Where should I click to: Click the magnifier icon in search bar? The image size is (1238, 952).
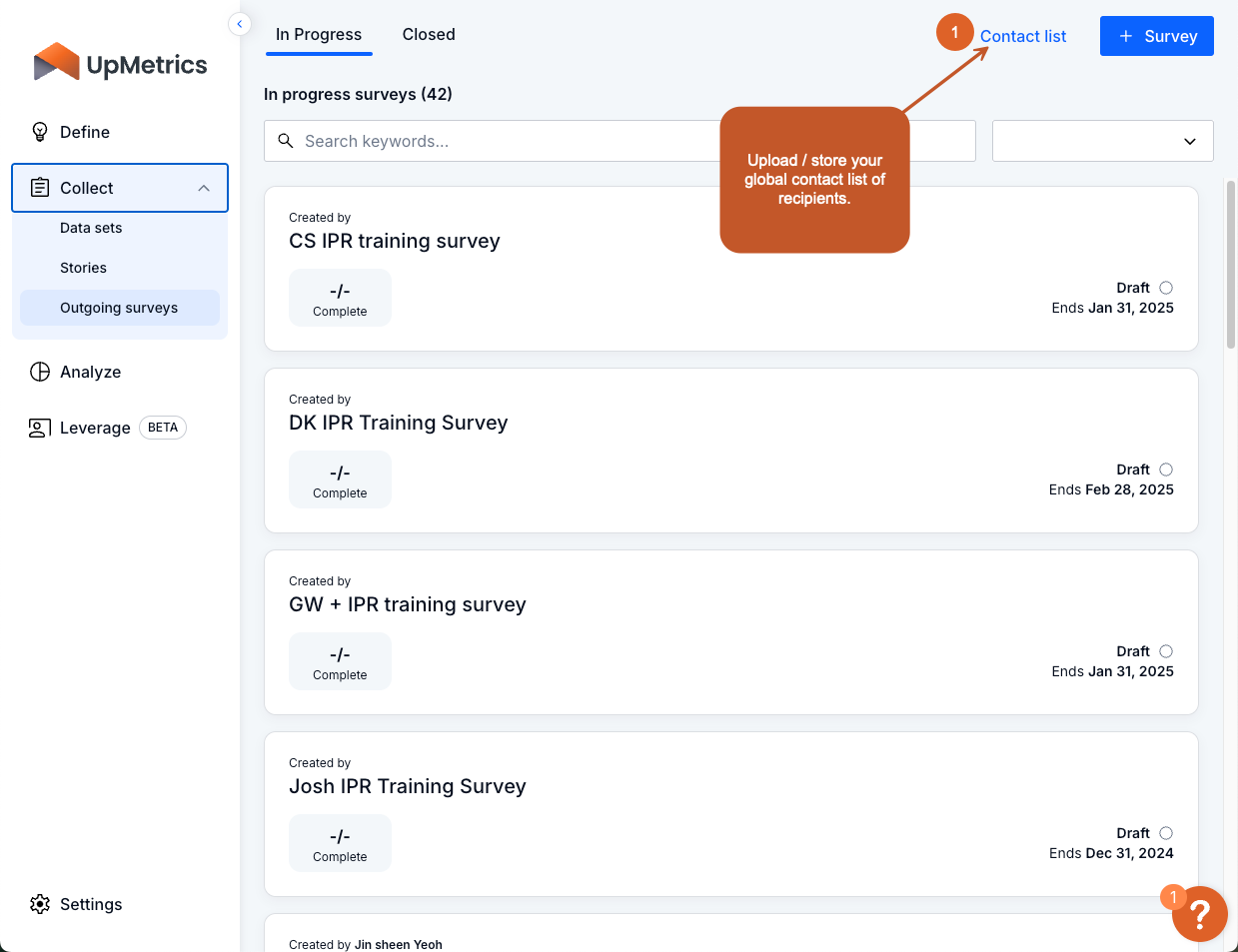tap(286, 141)
